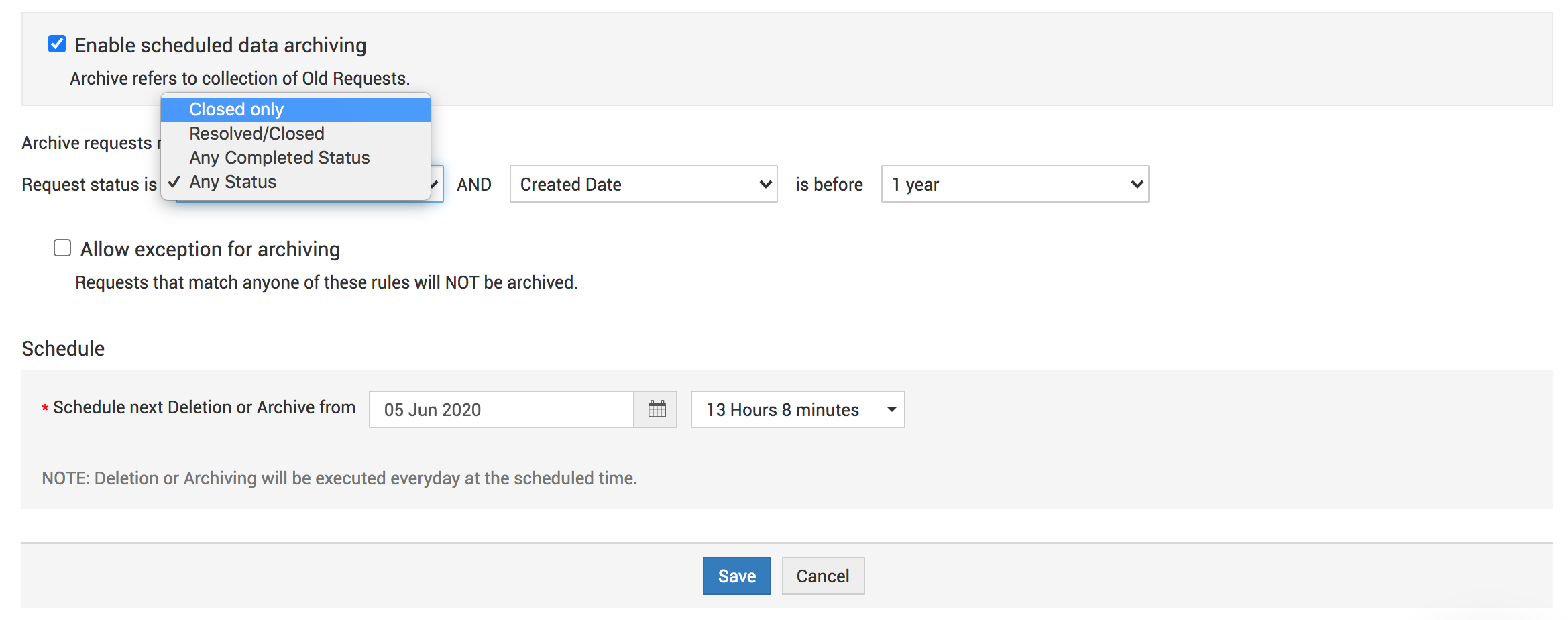The width and height of the screenshot is (1568, 620).
Task: Click the checkmark beside Any Status
Action: [x=174, y=182]
